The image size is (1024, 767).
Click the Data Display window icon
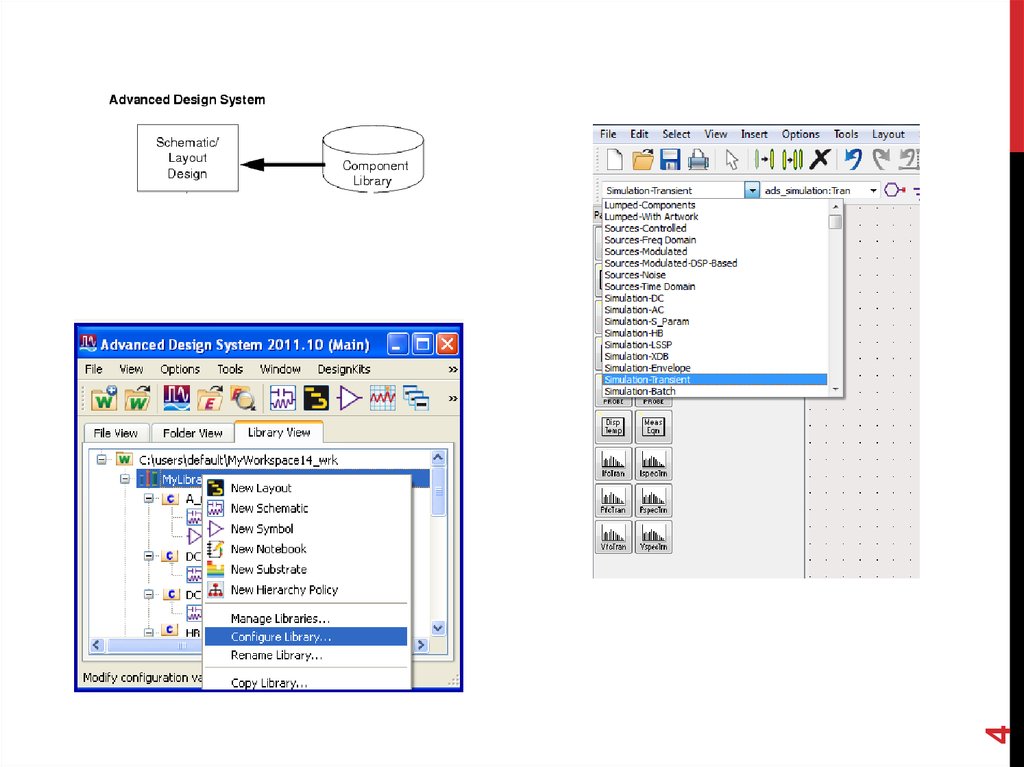176,399
